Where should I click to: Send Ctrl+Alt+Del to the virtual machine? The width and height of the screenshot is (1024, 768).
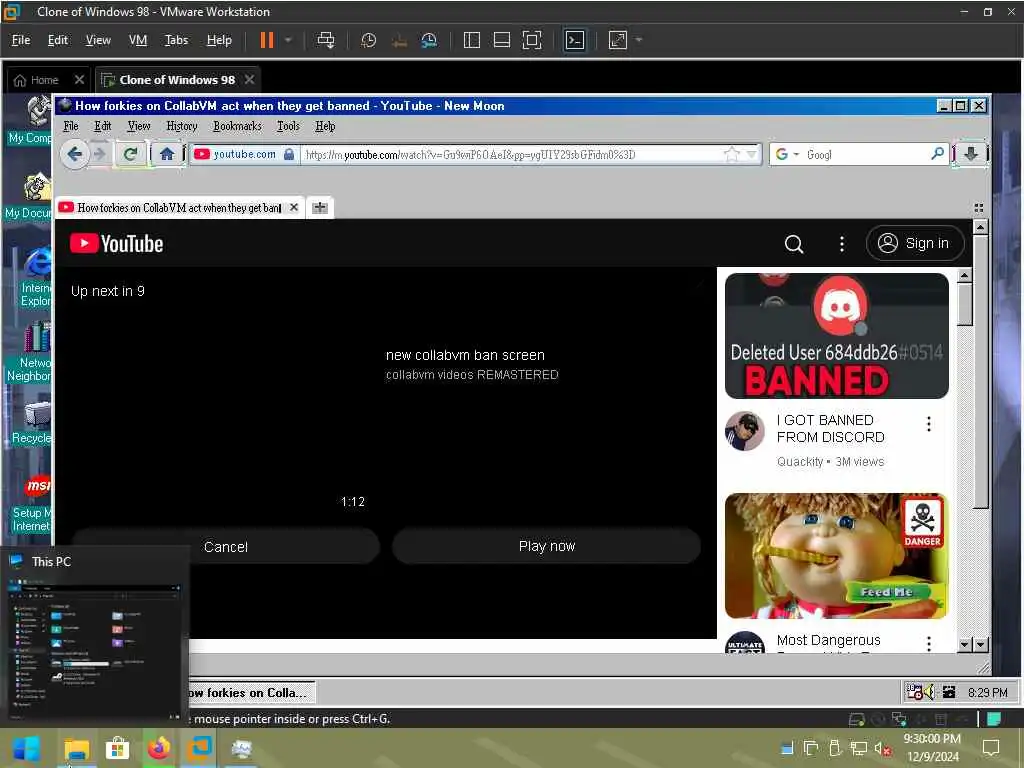coord(325,40)
